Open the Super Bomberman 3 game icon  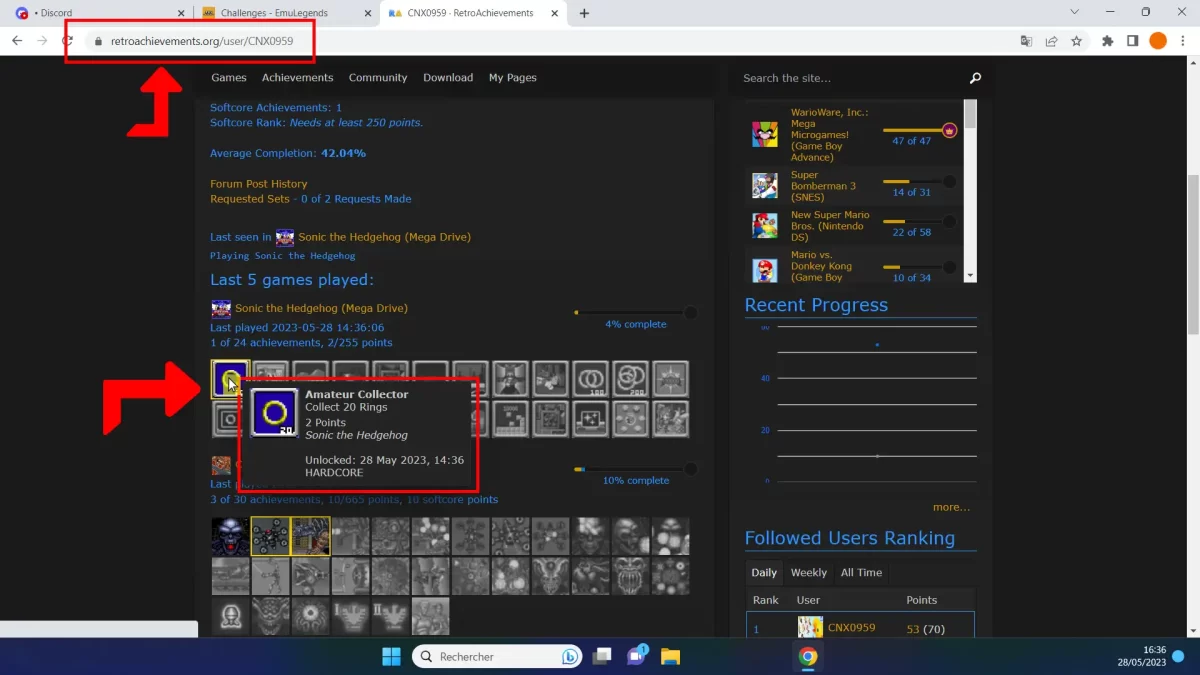(765, 185)
